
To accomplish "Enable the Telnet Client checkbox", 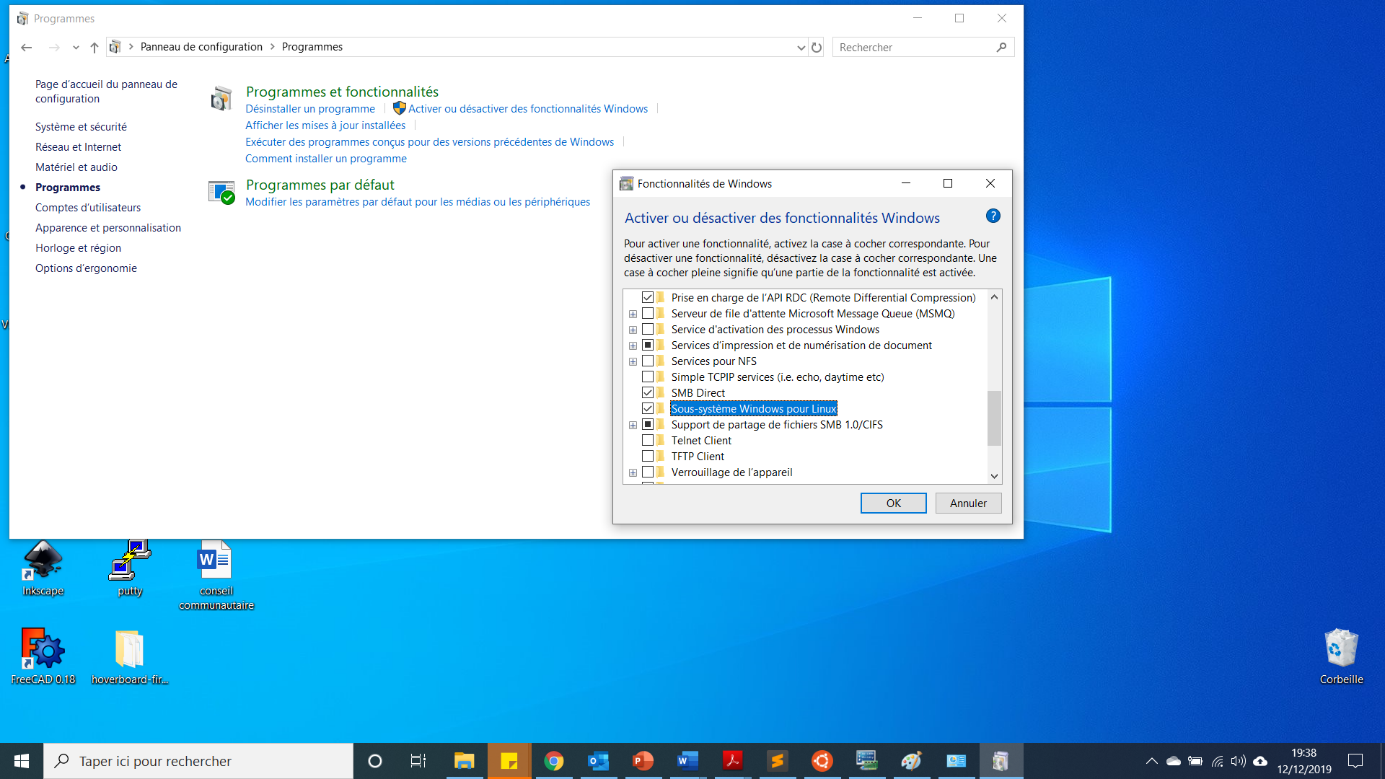I will pyautogui.click(x=648, y=440).
